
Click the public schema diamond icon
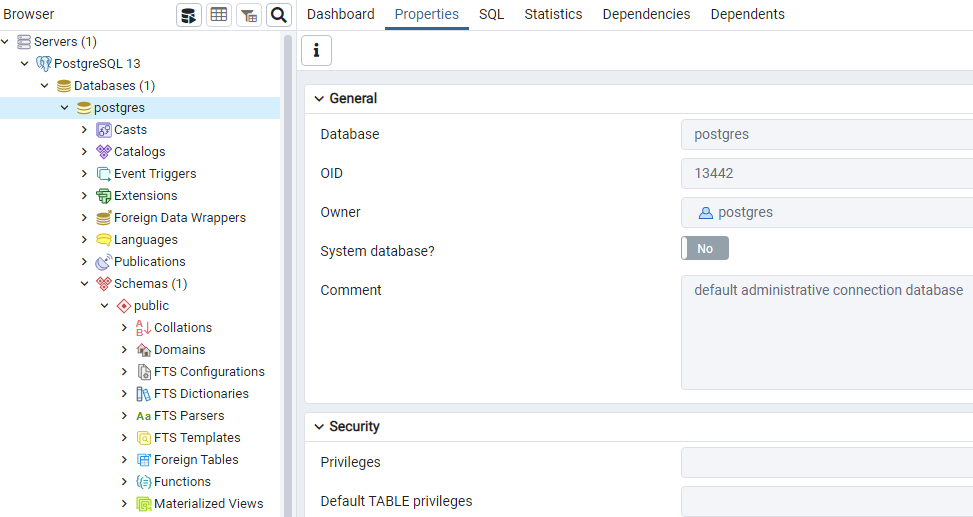[123, 305]
